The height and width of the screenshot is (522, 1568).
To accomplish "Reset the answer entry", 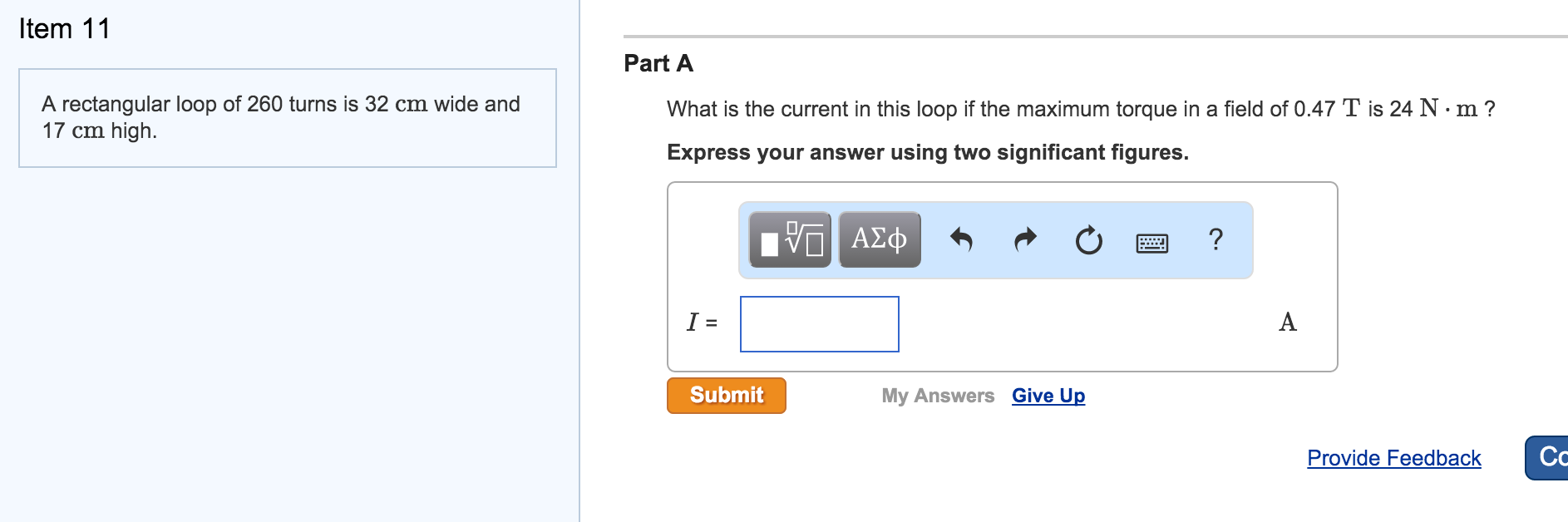I will pos(1087,240).
